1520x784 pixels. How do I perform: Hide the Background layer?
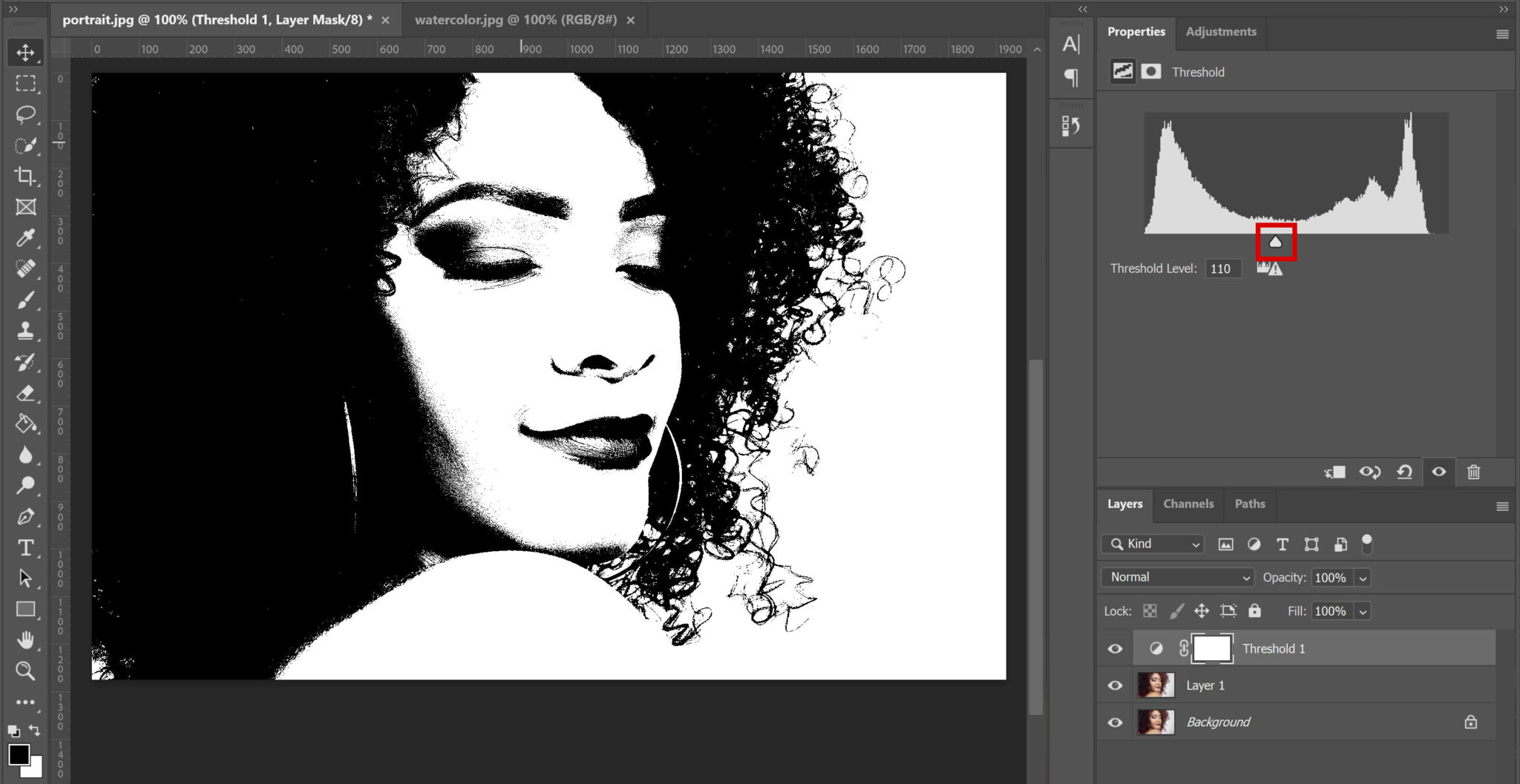[1115, 722]
